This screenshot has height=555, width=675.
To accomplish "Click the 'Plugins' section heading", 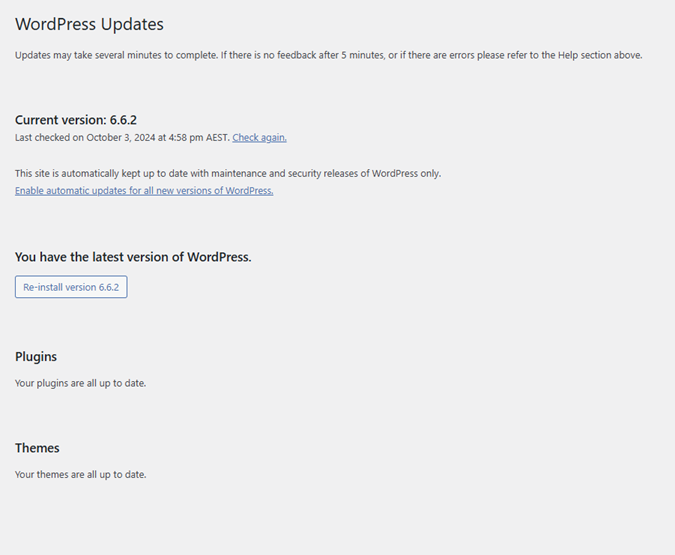I will 36,357.
